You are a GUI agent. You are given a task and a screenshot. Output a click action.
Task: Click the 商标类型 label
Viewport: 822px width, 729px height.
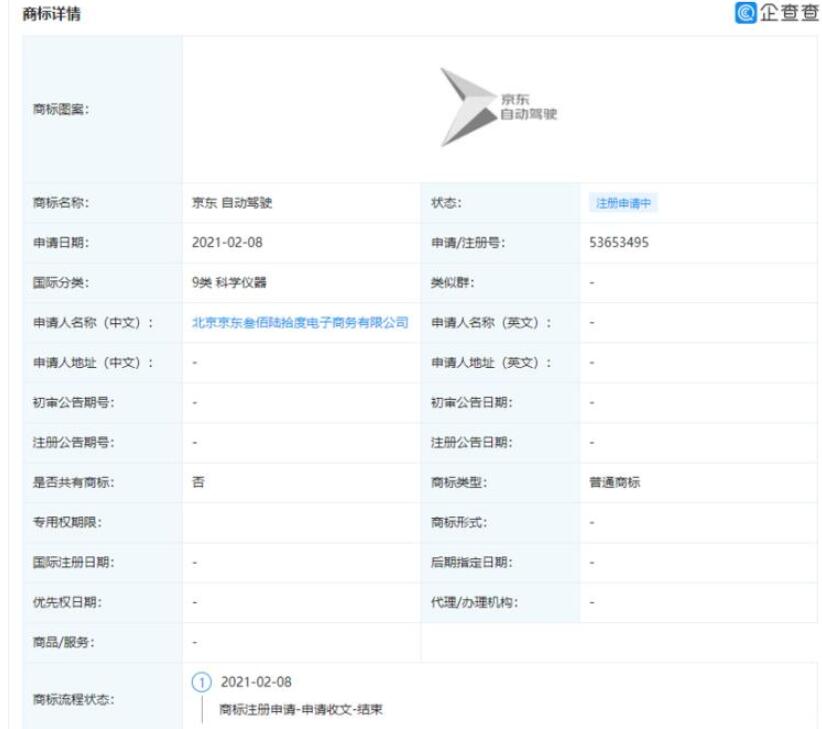[459, 482]
